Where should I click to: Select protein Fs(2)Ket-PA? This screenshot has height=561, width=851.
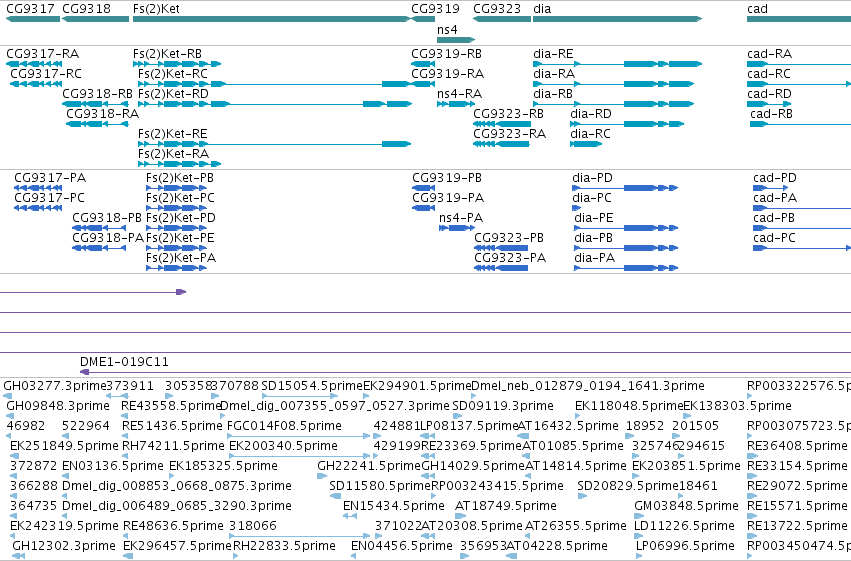[x=181, y=258]
